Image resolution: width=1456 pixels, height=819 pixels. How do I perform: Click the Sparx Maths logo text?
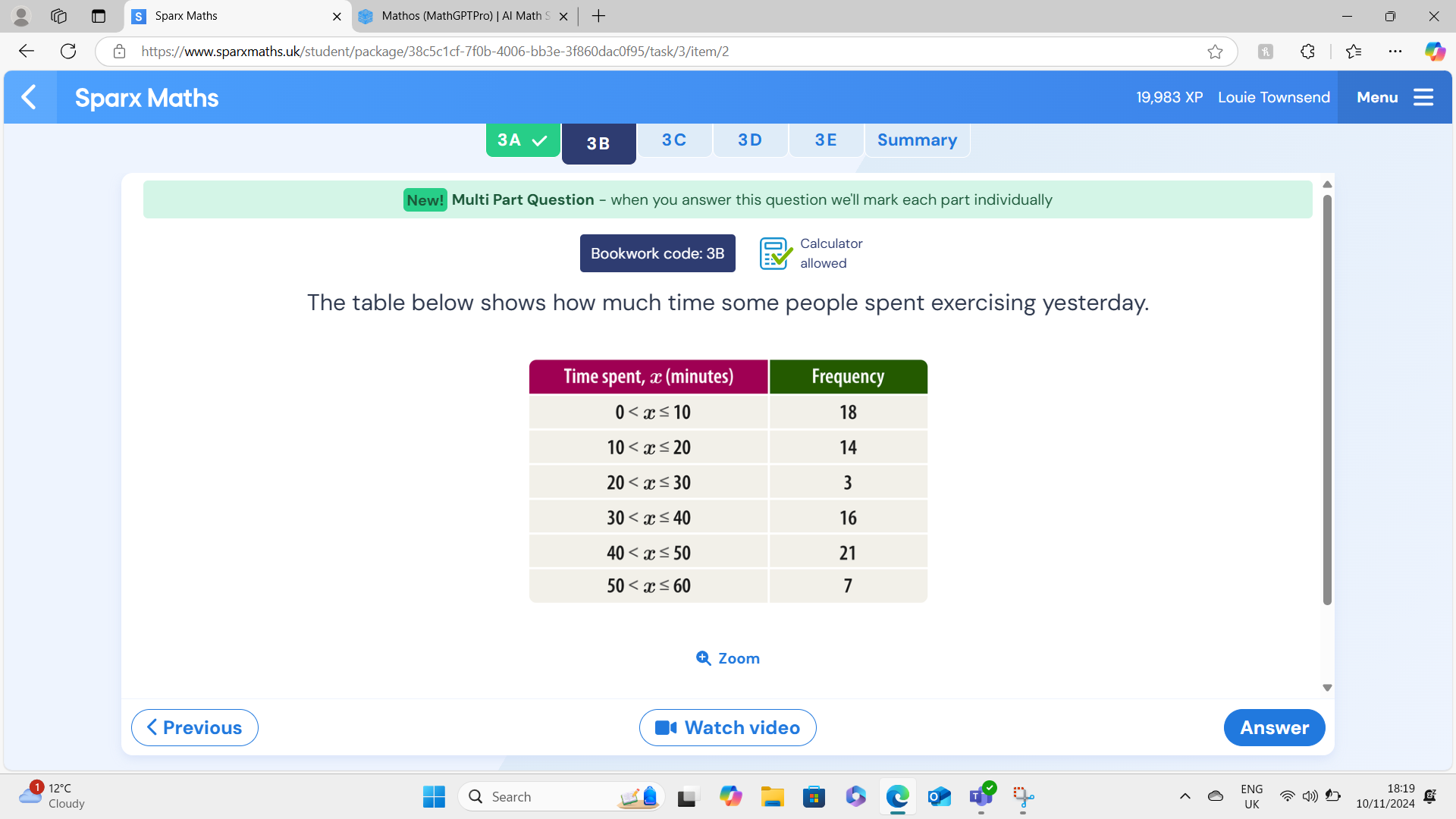(x=146, y=98)
